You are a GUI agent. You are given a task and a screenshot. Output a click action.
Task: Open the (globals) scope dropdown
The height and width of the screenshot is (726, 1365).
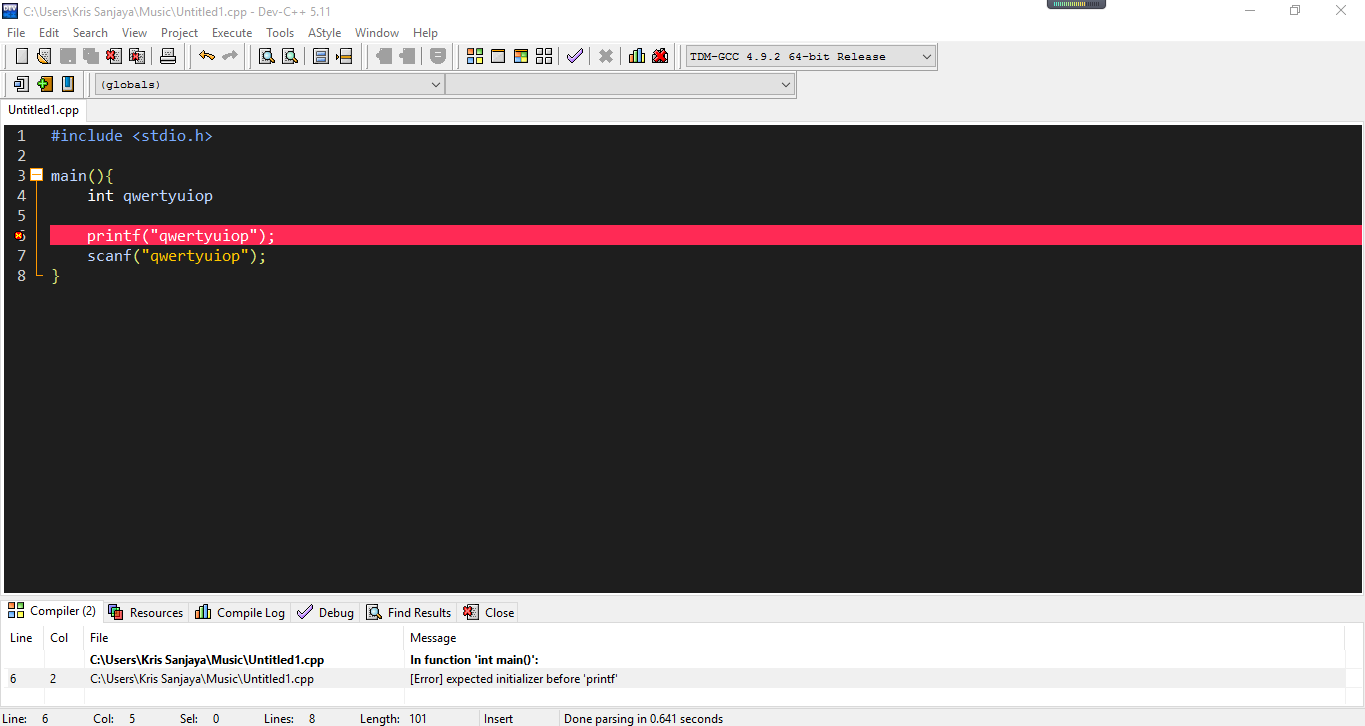tap(269, 85)
